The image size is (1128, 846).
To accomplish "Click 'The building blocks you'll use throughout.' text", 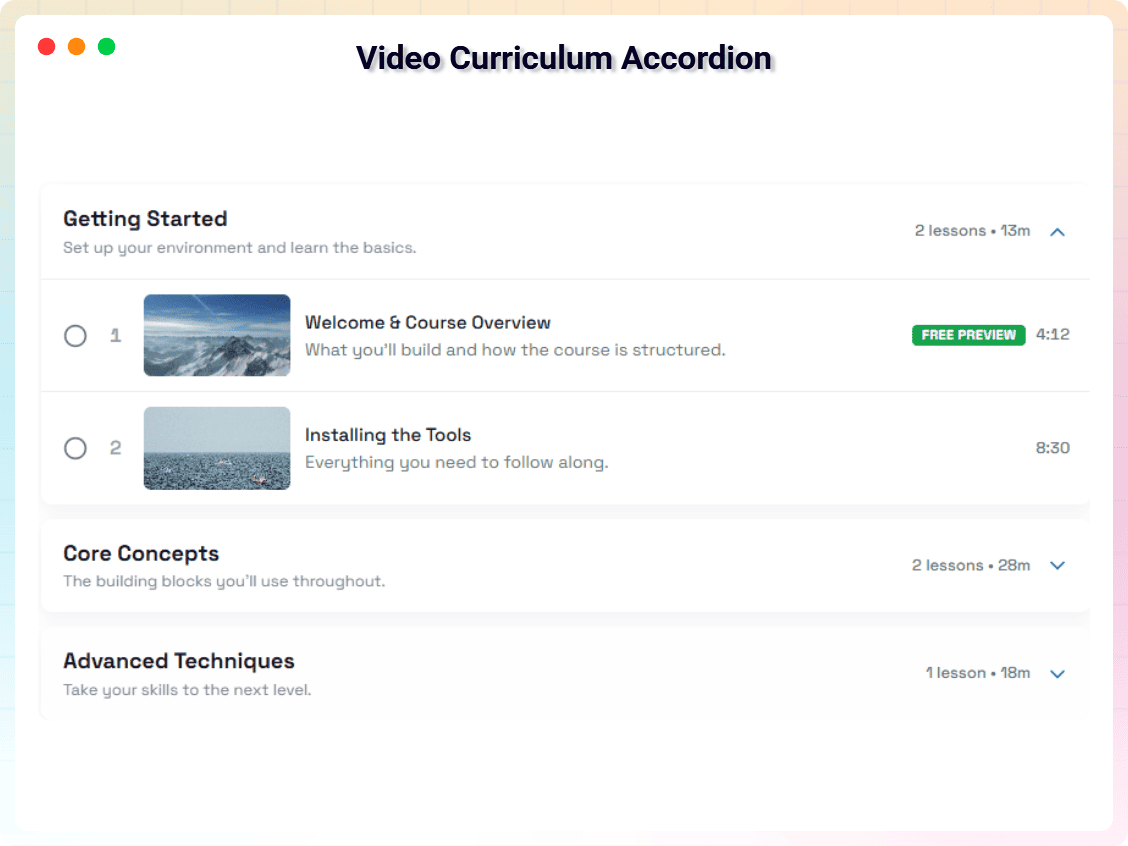I will (224, 581).
